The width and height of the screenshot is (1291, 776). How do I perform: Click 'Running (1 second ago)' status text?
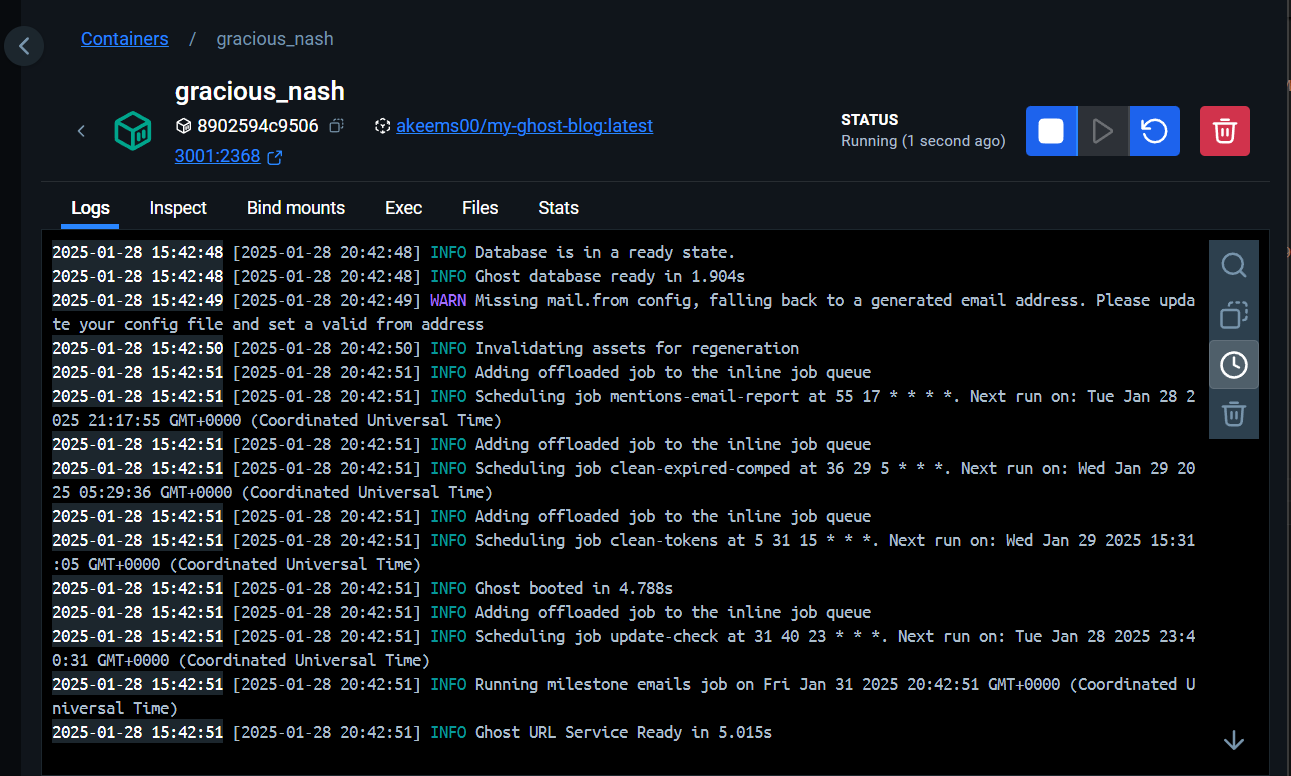point(923,142)
